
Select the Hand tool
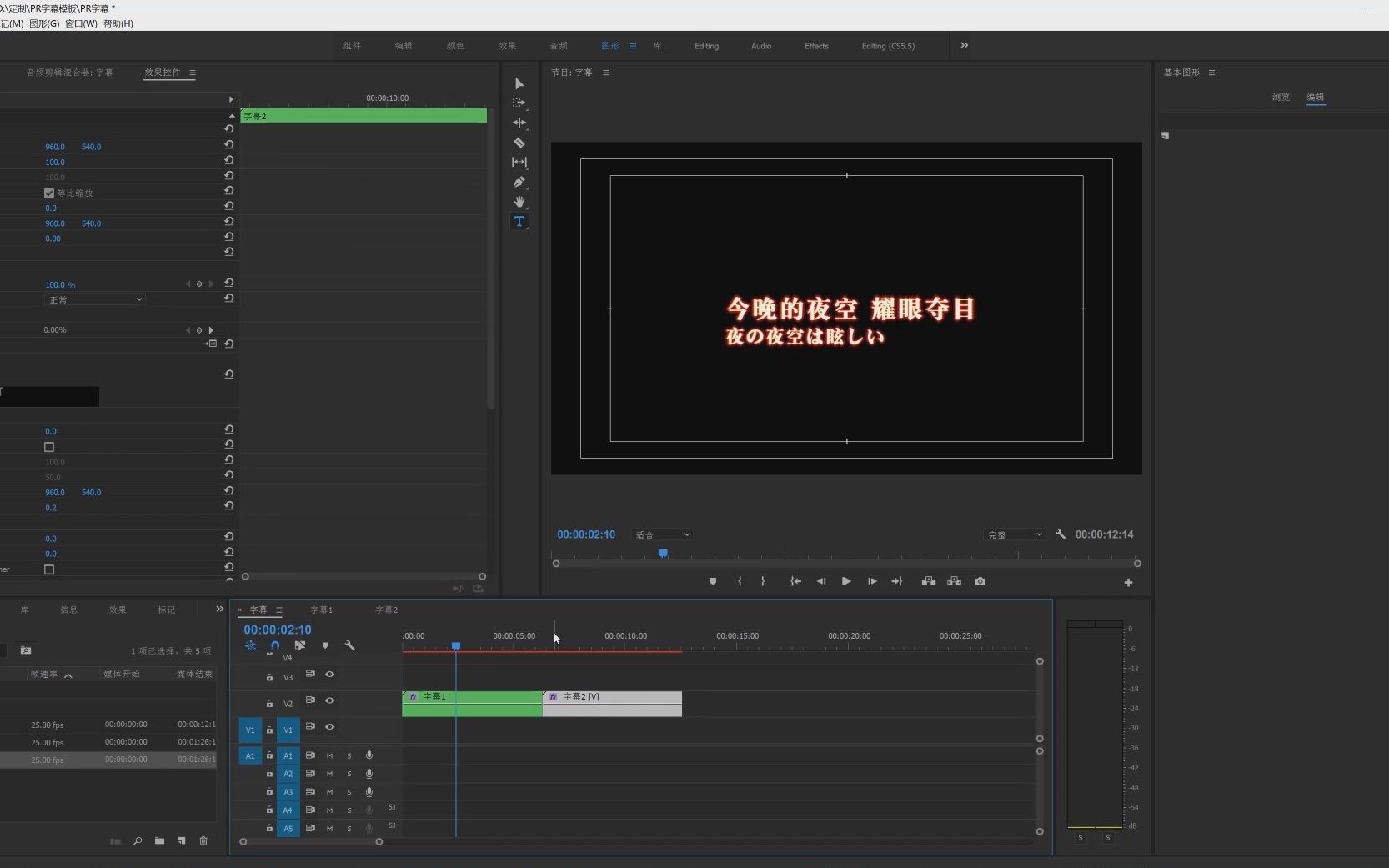click(519, 202)
